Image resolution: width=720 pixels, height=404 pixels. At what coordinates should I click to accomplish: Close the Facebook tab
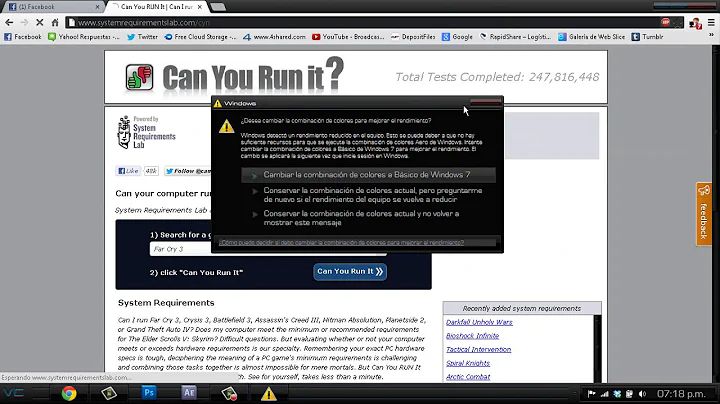click(x=97, y=7)
